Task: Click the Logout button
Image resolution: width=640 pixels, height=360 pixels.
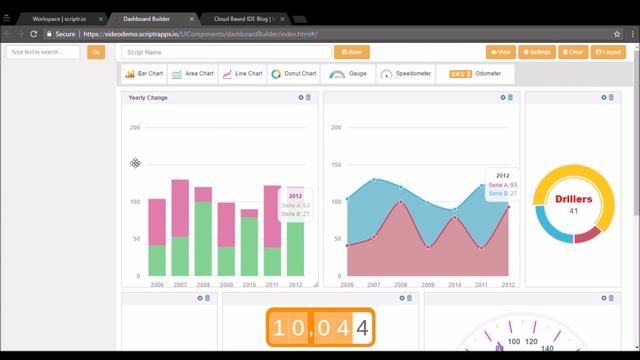Action: point(608,52)
